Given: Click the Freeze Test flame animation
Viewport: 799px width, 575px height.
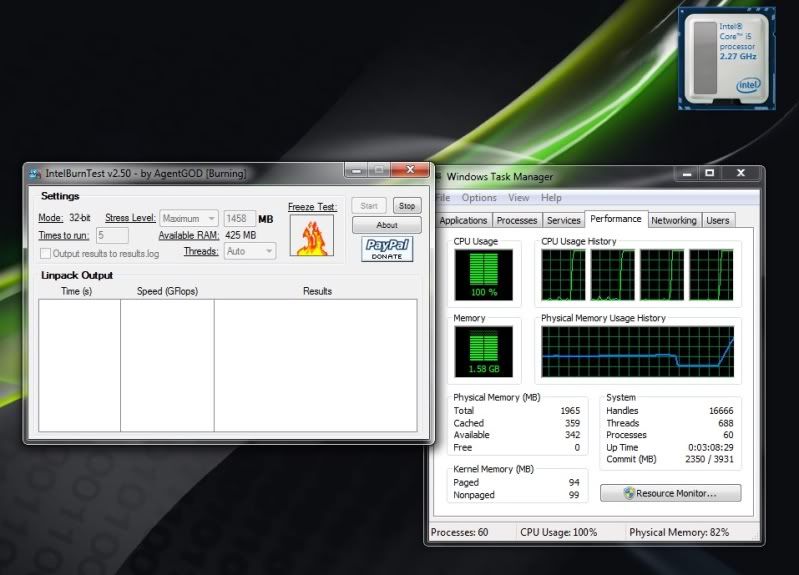Looking at the screenshot, I should pyautogui.click(x=312, y=235).
